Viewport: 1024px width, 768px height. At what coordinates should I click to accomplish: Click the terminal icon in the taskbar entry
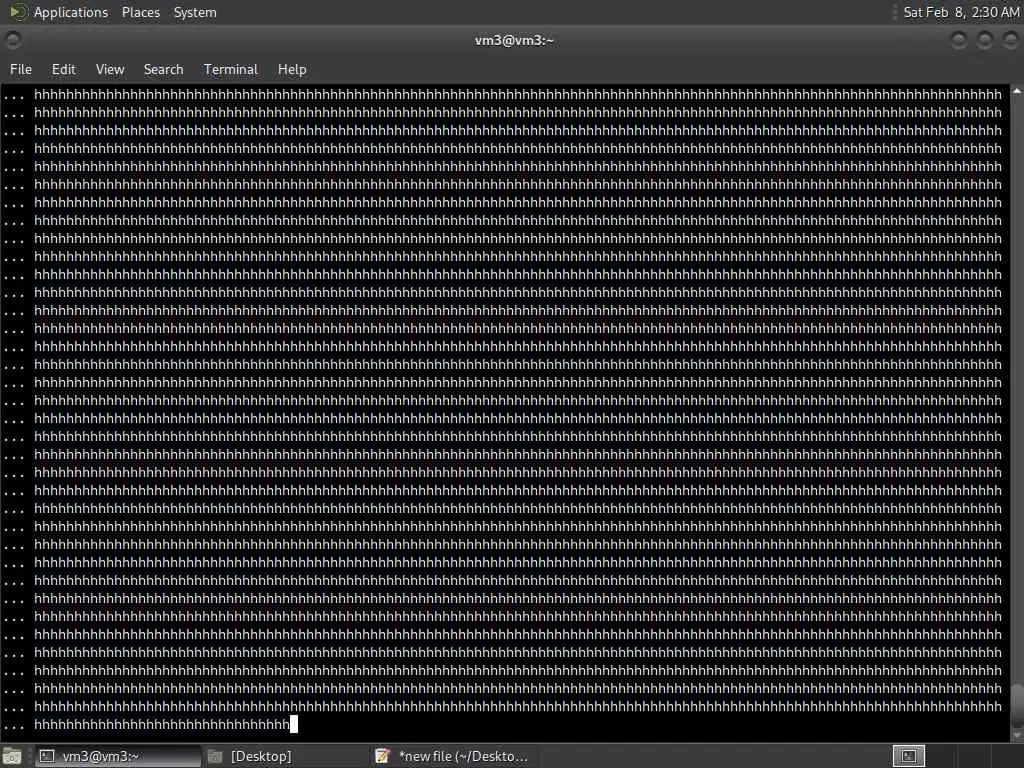point(47,756)
